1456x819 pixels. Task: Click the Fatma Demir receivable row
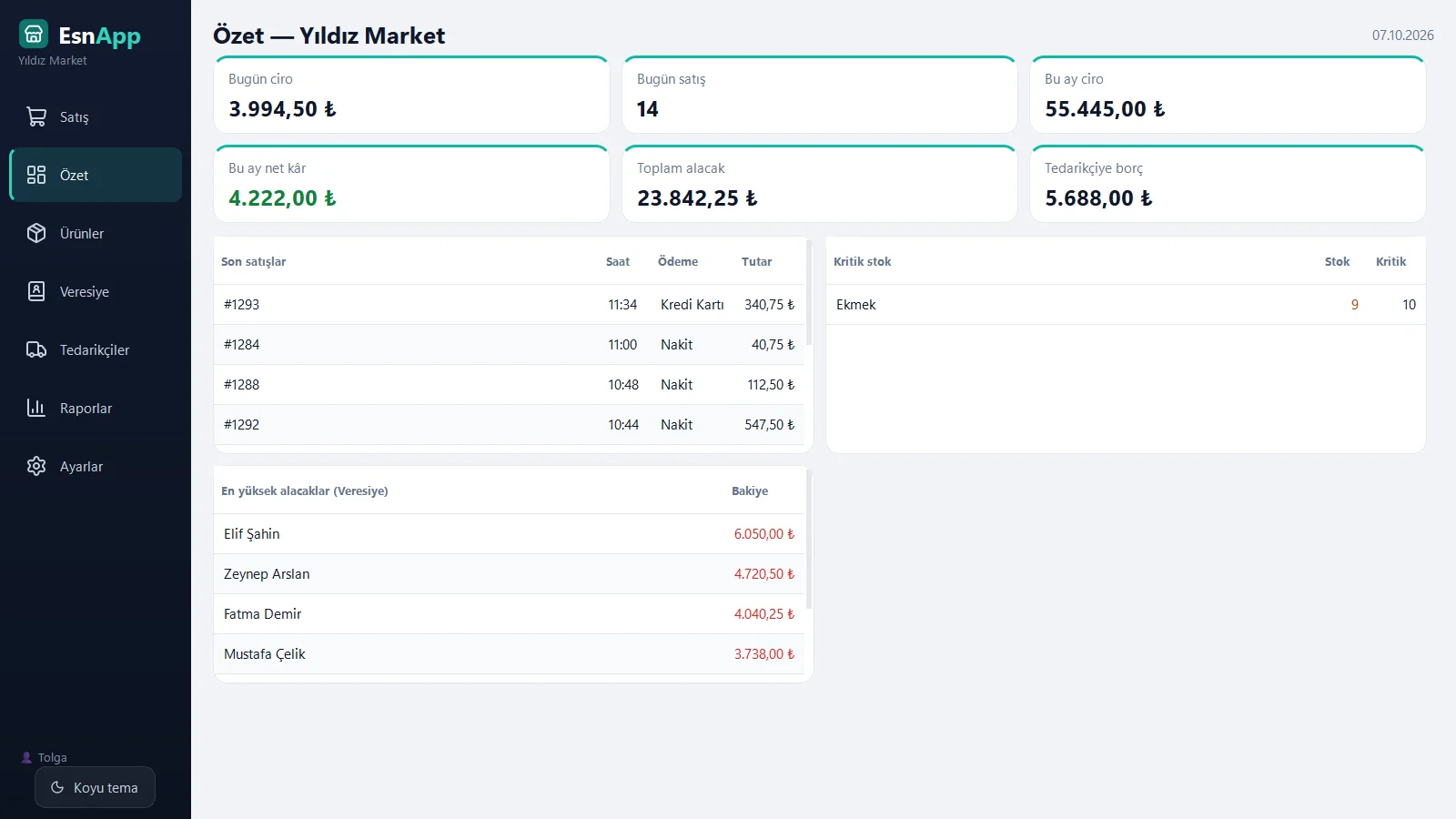pos(510,614)
